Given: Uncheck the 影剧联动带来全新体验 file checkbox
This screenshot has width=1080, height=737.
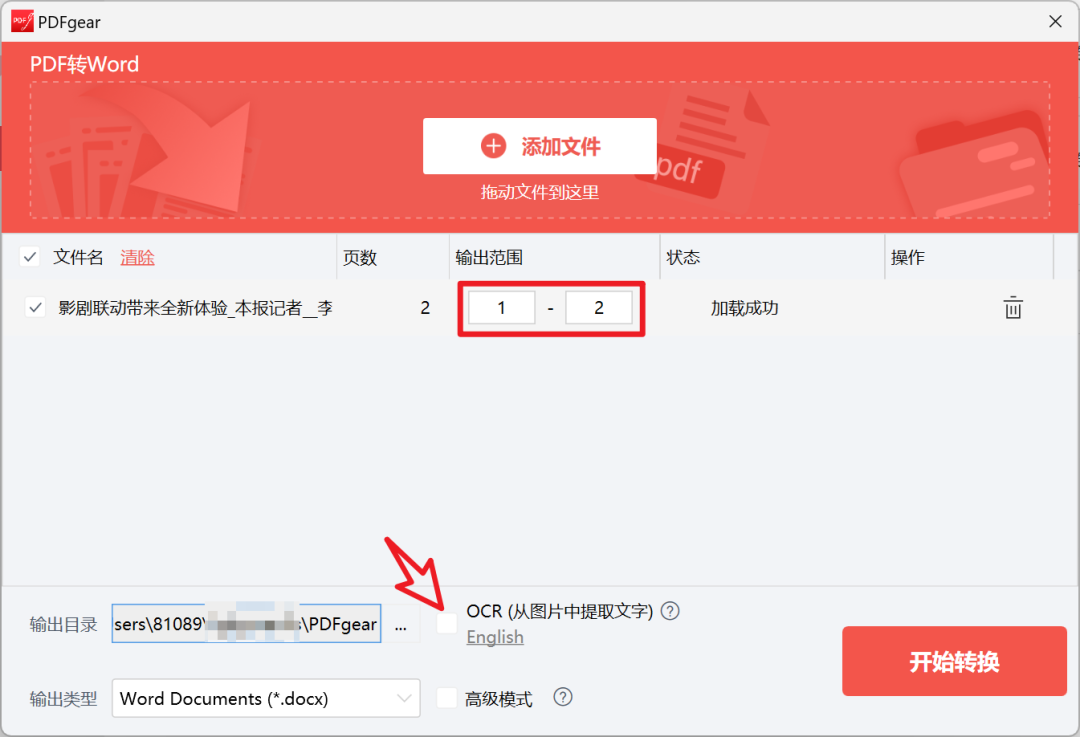Looking at the screenshot, I should point(35,307).
